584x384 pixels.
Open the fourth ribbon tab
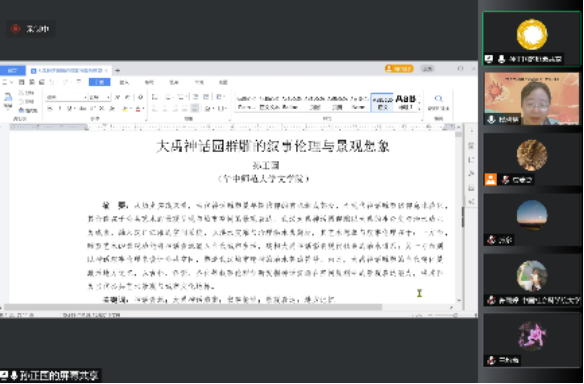click(x=174, y=82)
